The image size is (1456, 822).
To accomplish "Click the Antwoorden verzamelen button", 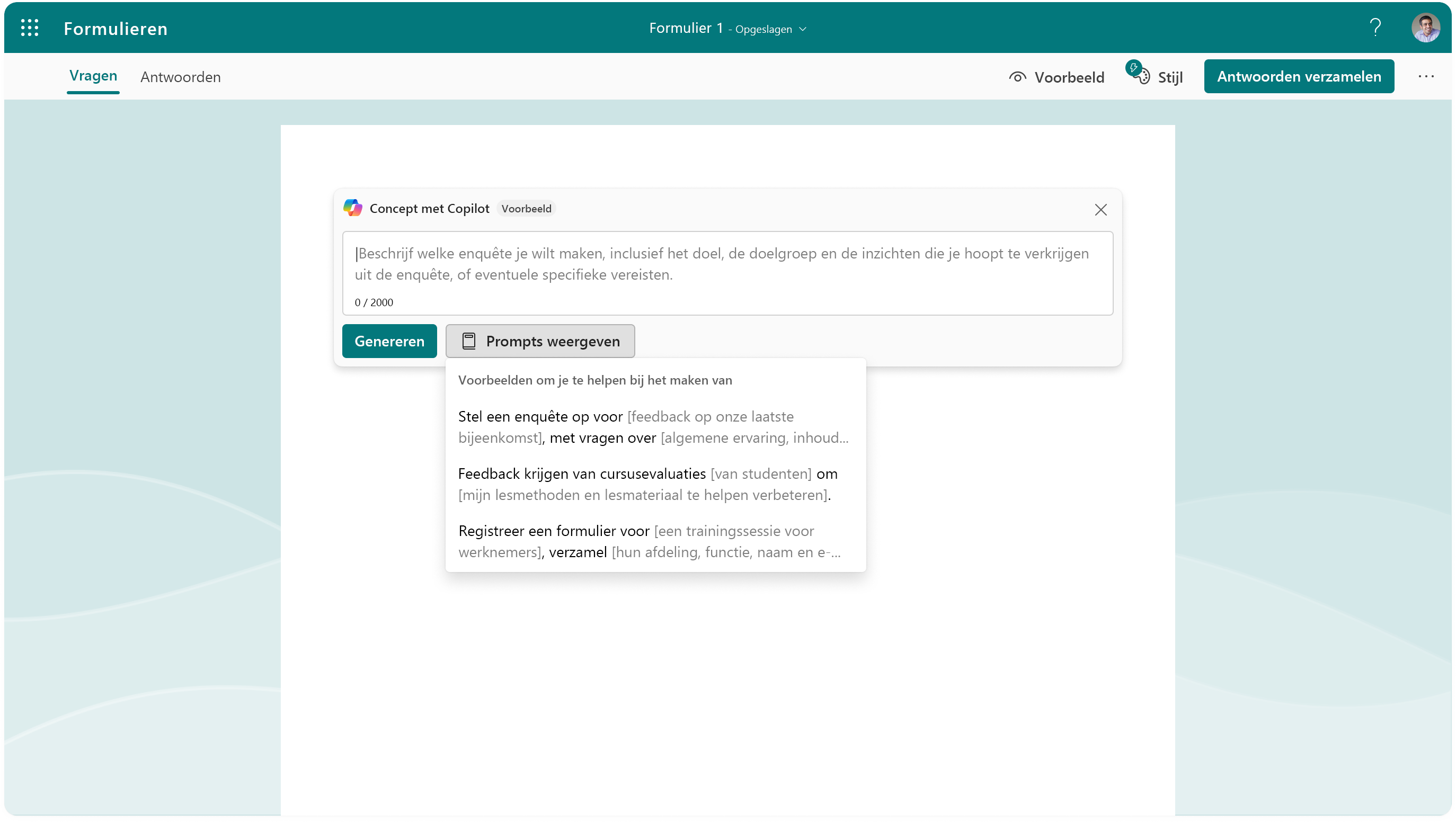I will tap(1299, 76).
